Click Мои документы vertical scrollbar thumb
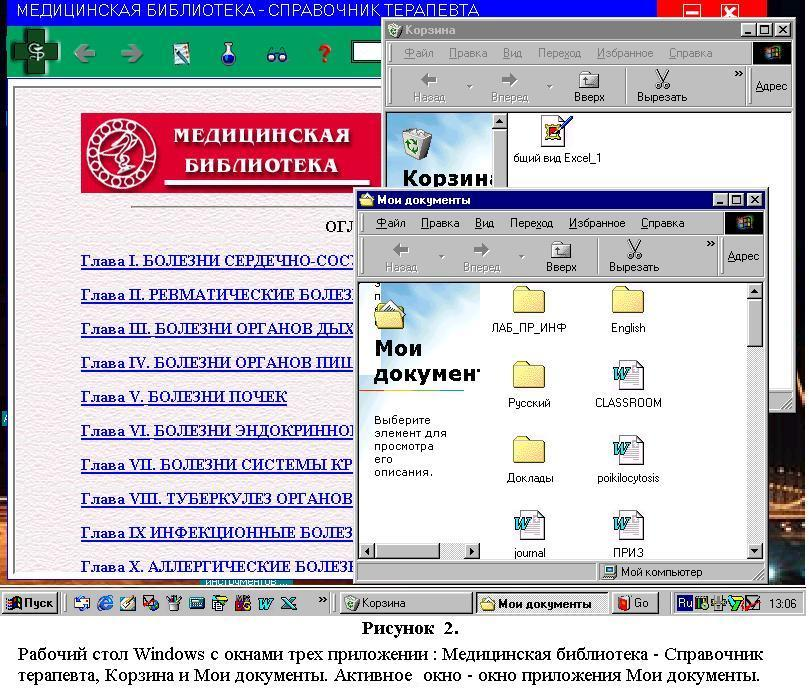Image resolution: width=809 pixels, height=689 pixels. tap(754, 323)
